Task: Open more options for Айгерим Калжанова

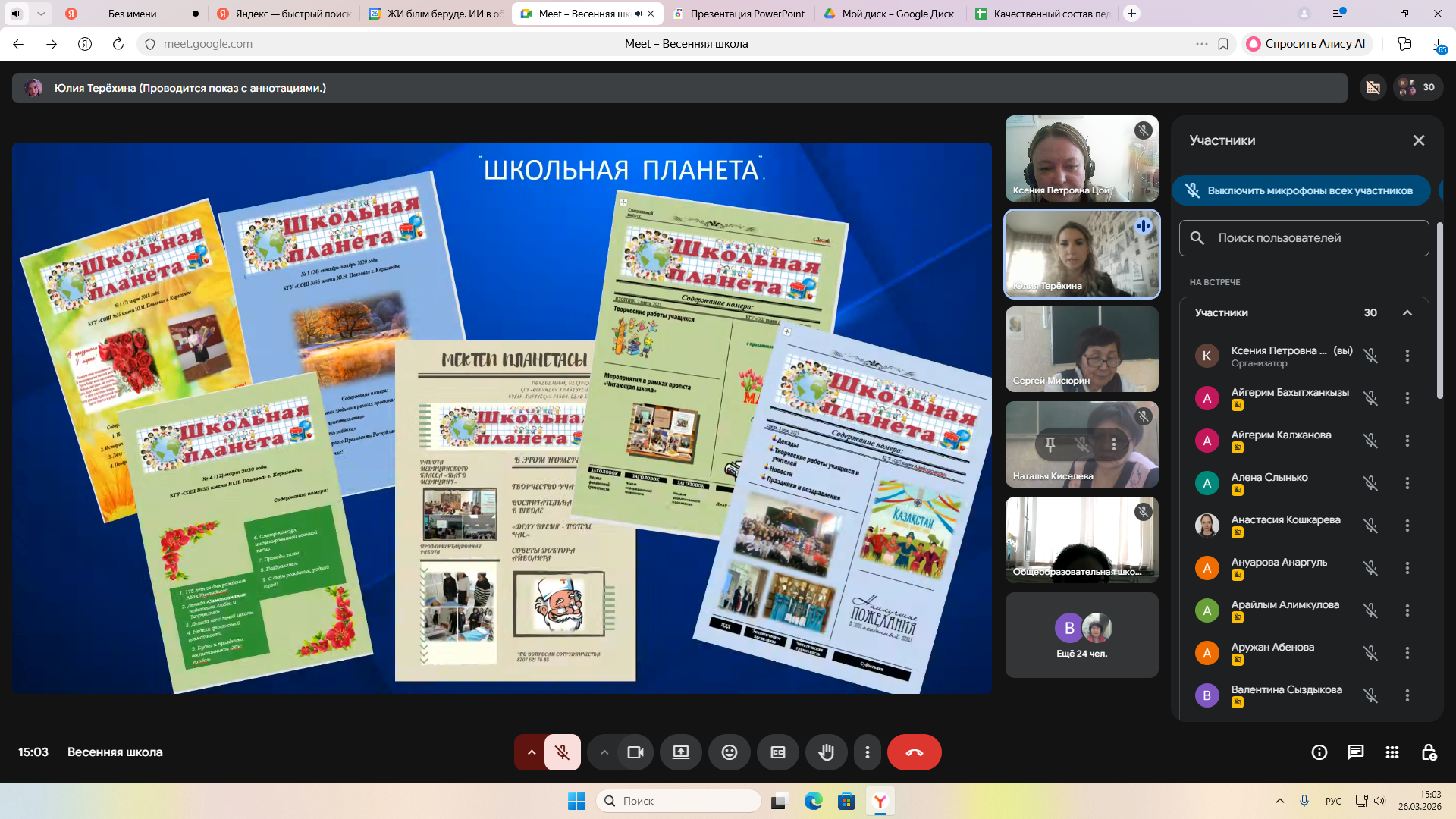Action: (x=1407, y=441)
